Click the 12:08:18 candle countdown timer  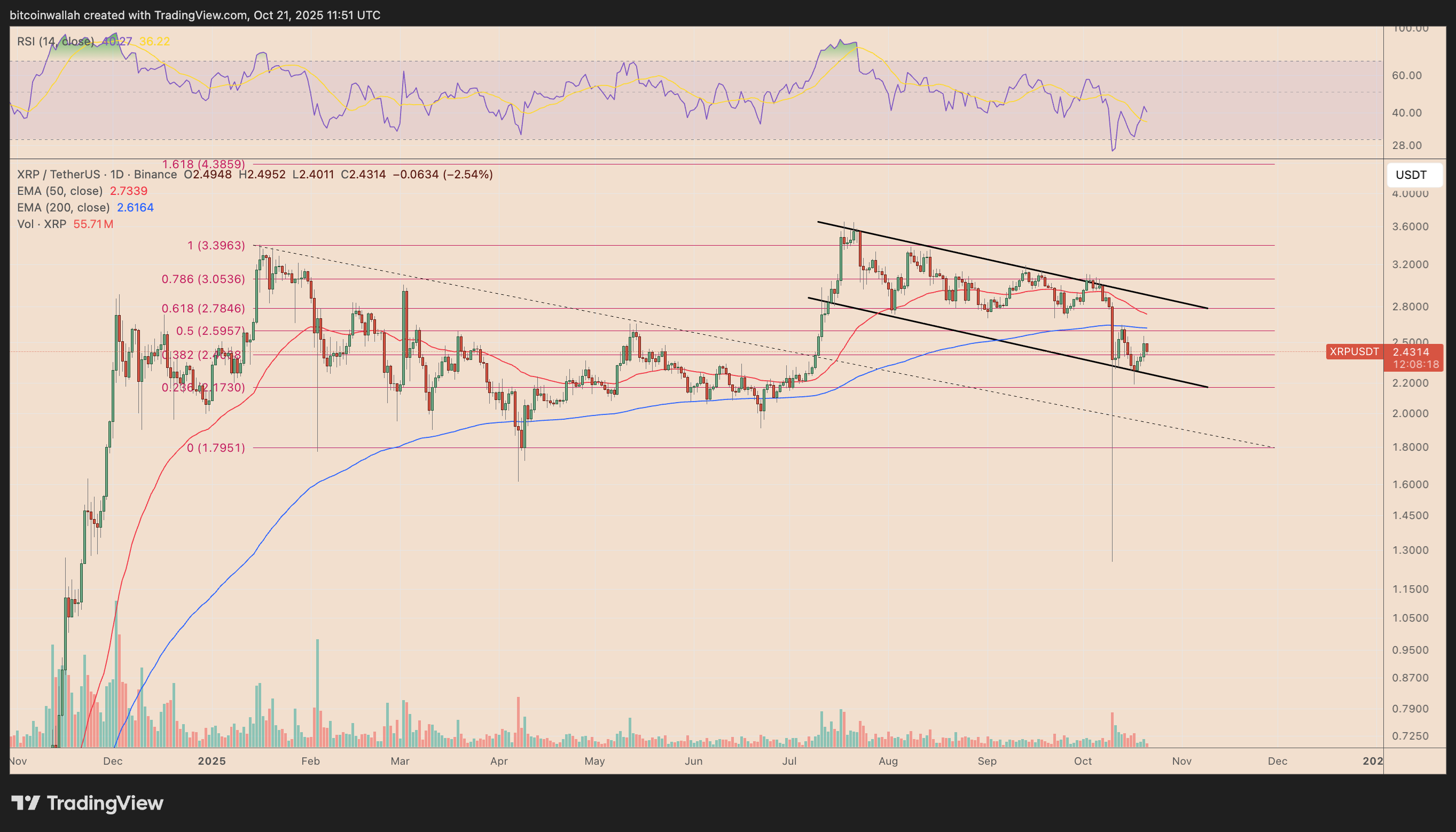pyautogui.click(x=1415, y=365)
